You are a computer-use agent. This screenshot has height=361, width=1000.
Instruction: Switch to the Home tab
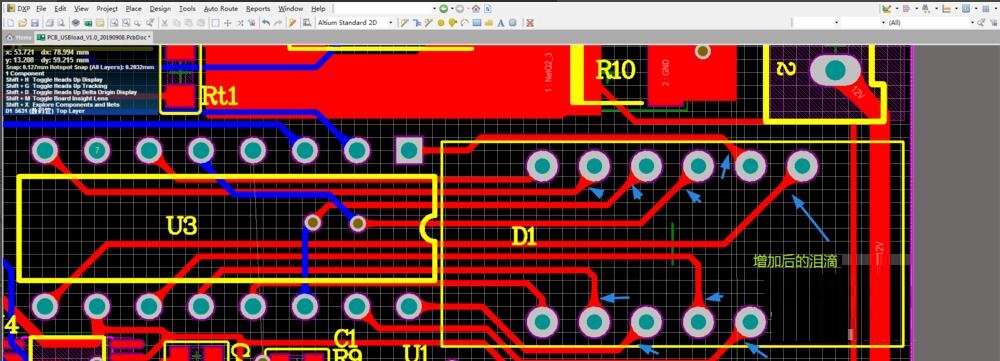(18, 37)
